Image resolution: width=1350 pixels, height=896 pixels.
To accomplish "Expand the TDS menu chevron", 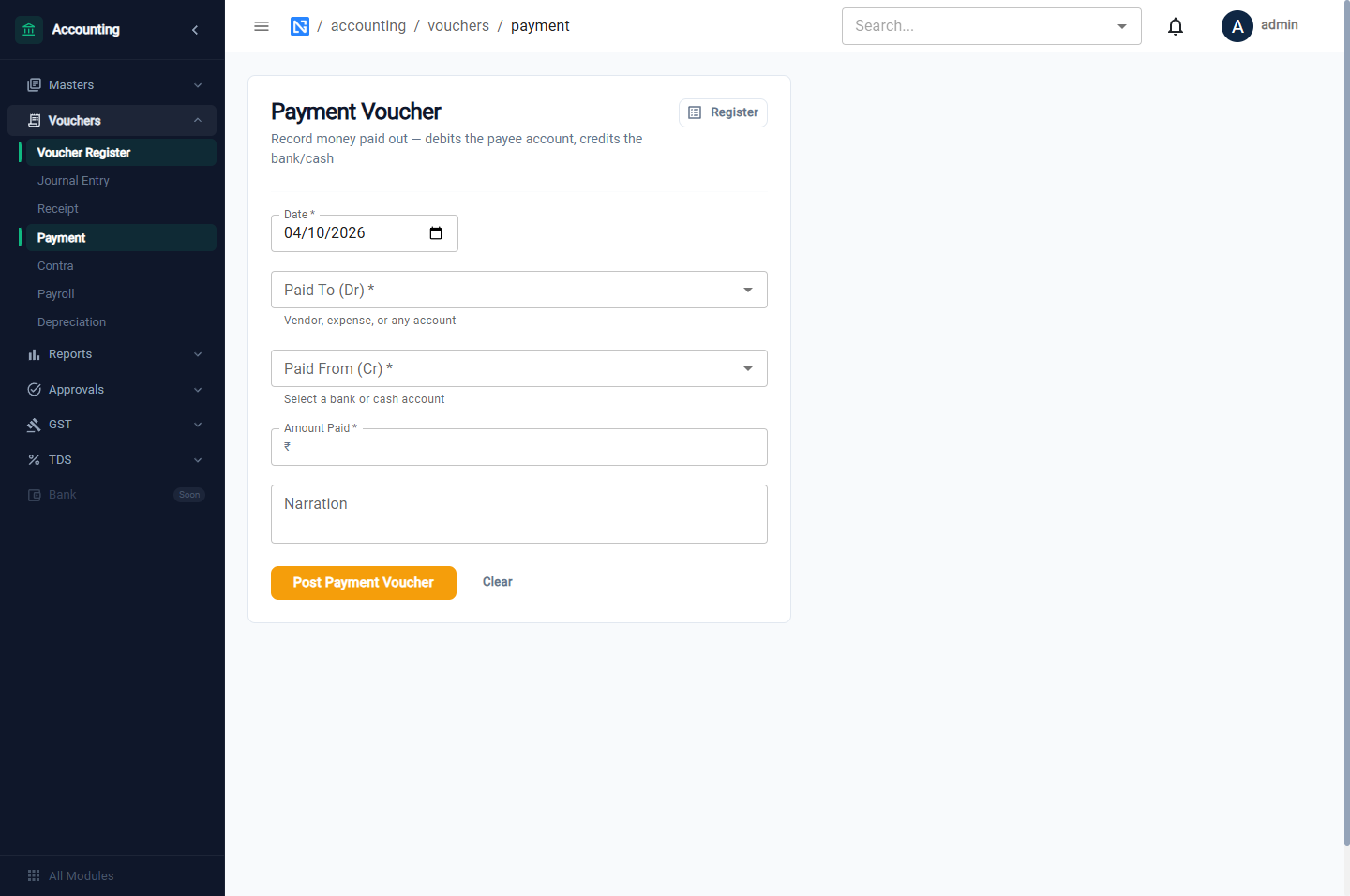I will coord(198,460).
